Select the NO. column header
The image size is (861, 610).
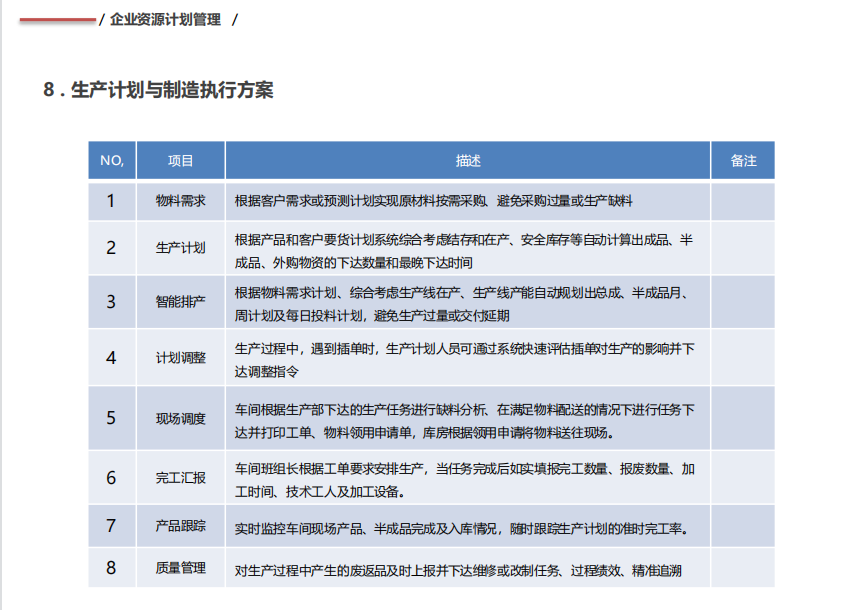pos(112,161)
